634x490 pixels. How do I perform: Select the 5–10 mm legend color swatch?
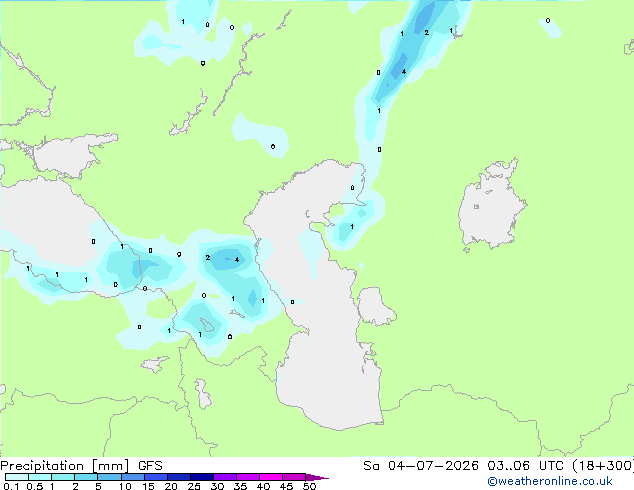(109, 477)
